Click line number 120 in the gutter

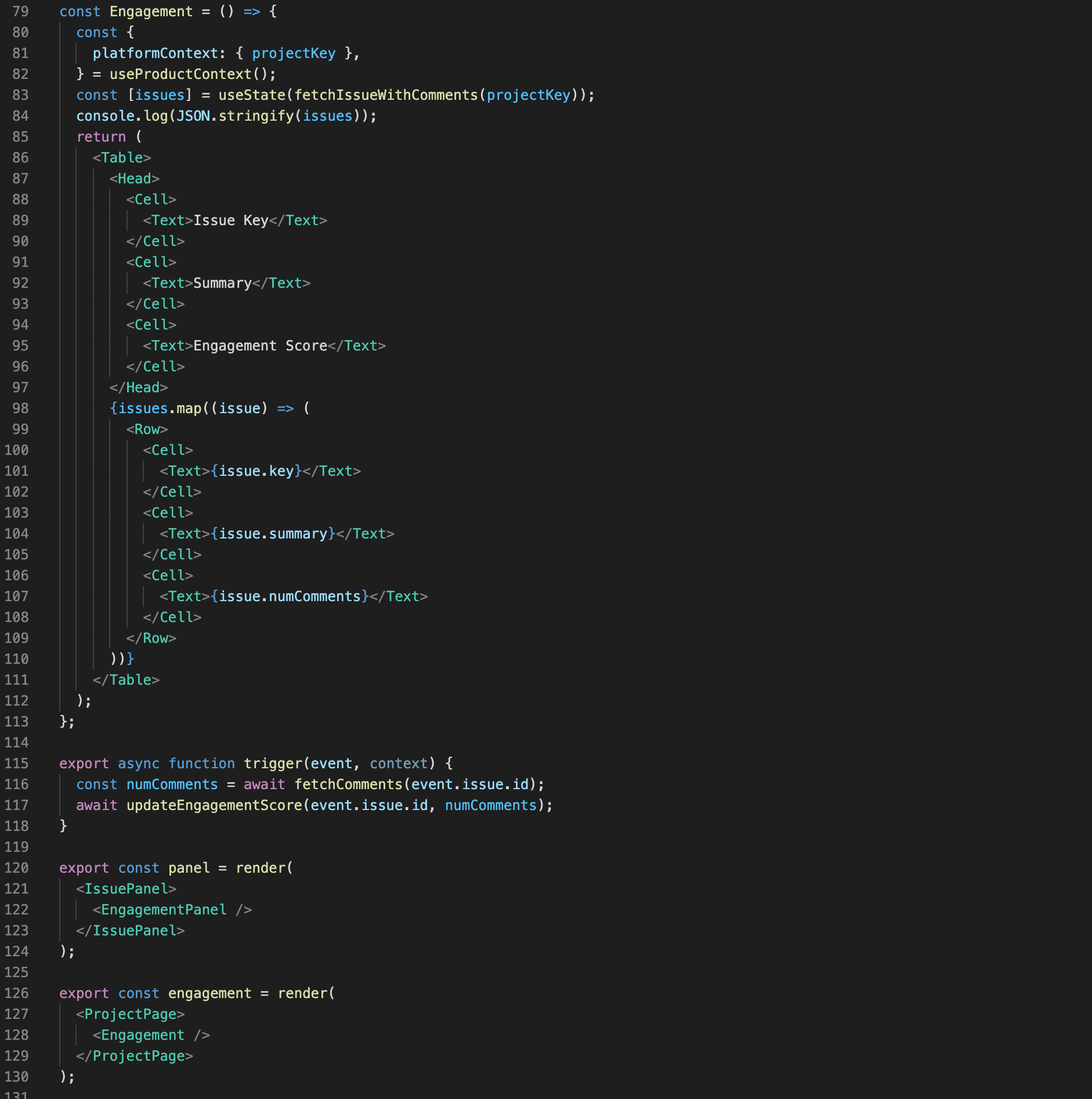(x=16, y=868)
